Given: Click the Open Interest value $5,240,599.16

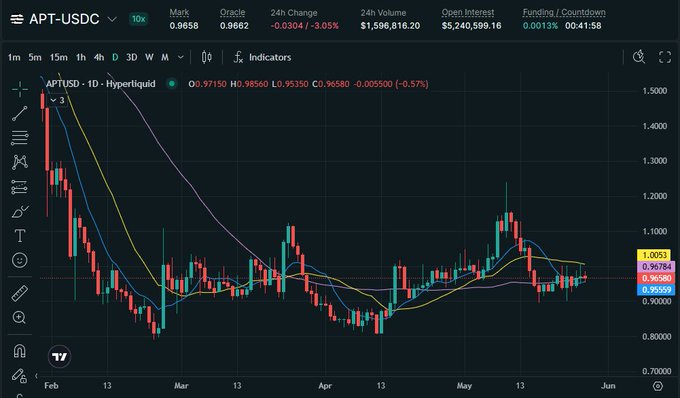Looking at the screenshot, I should pos(471,26).
